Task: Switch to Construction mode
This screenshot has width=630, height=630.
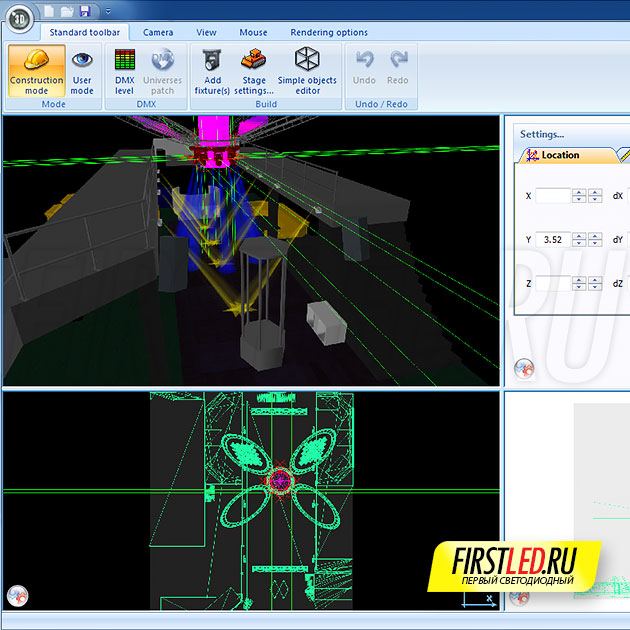Action: point(36,70)
